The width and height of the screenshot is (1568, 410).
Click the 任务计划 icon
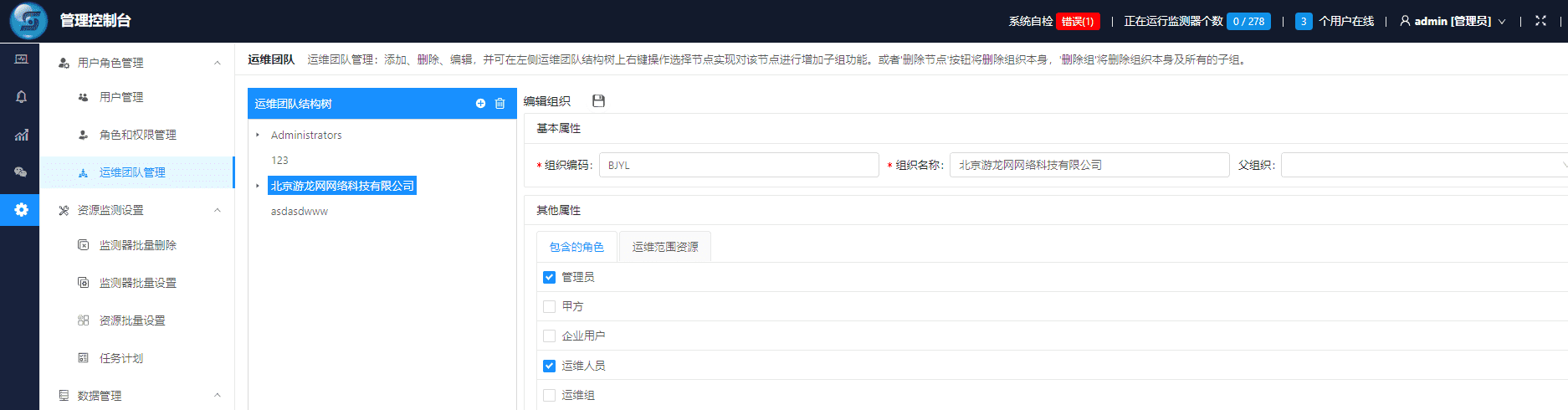click(83, 358)
